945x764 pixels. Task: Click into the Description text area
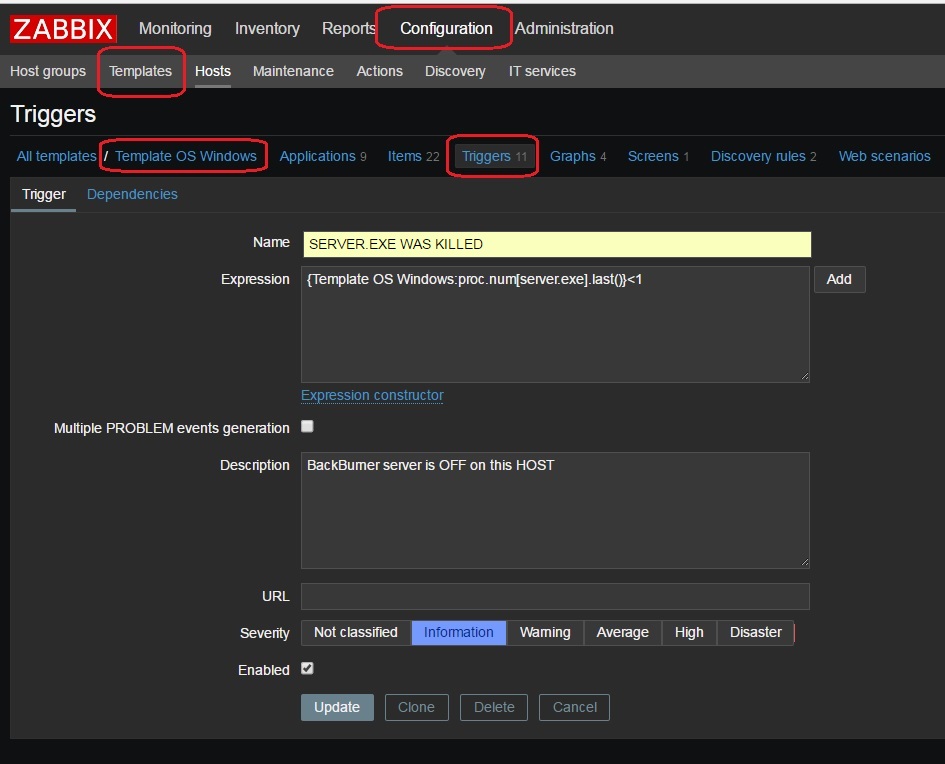click(555, 510)
